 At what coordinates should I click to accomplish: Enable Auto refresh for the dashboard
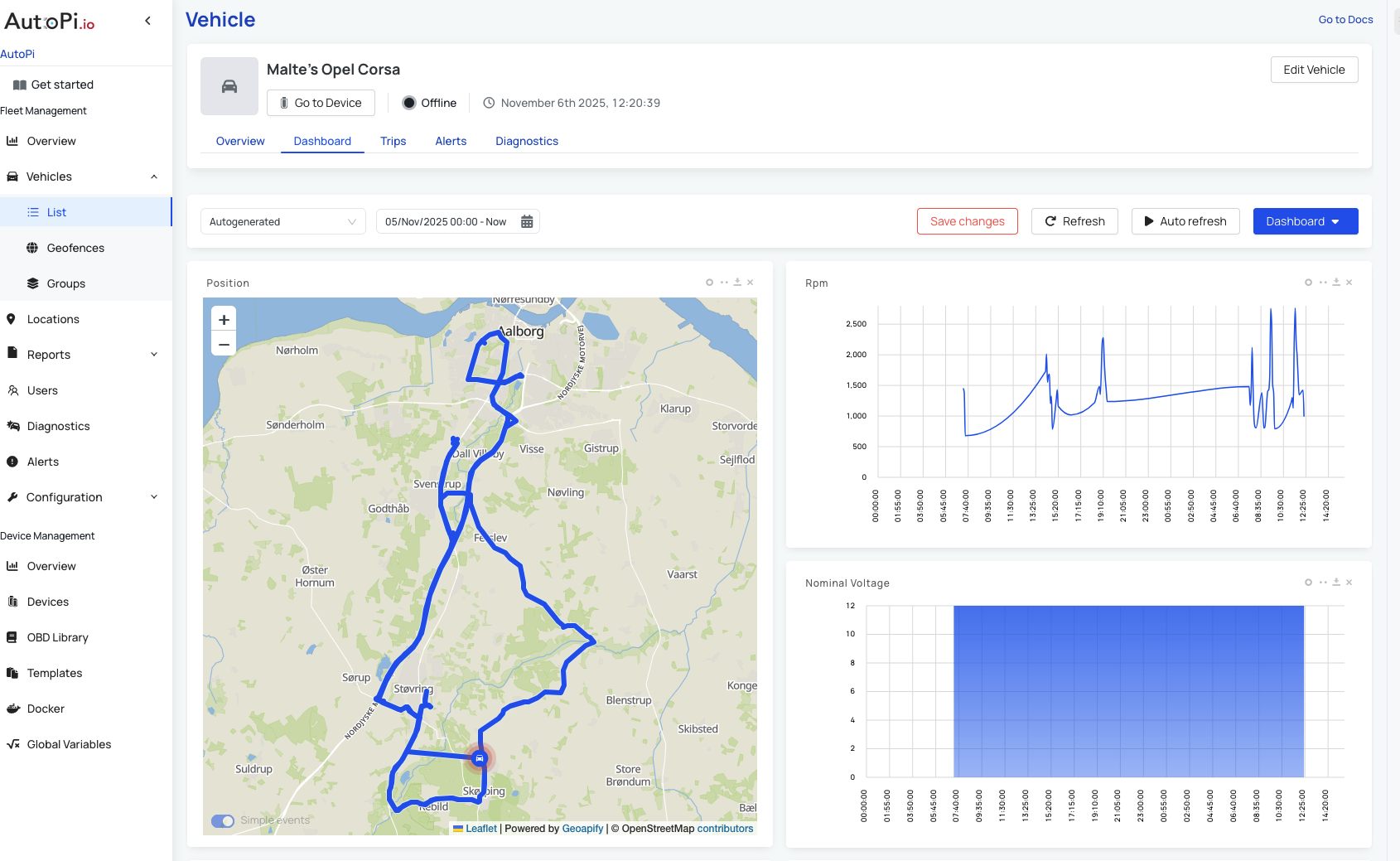[x=1185, y=221]
